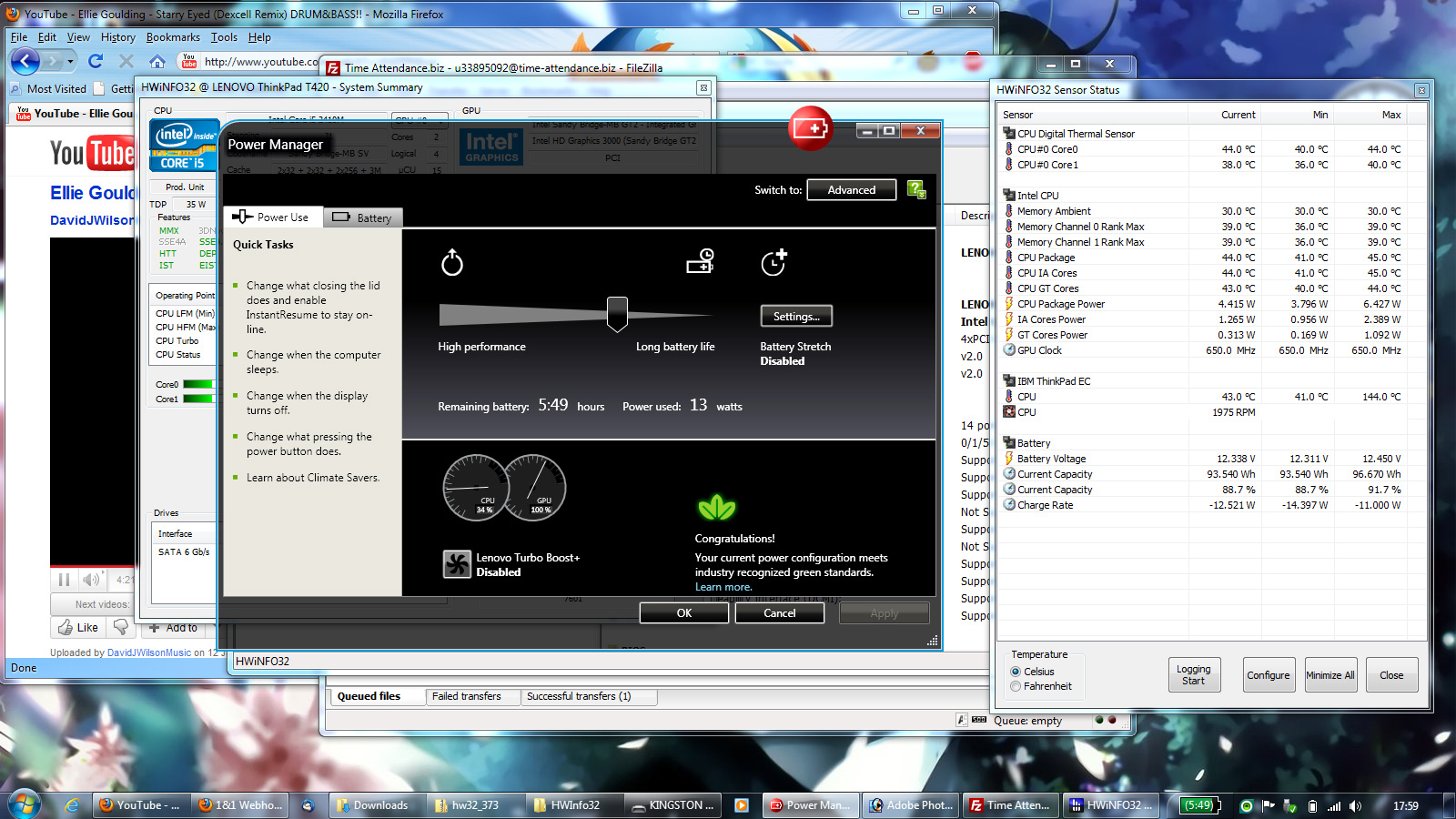Image resolution: width=1456 pixels, height=819 pixels.
Task: Open the Firefox Bookmarks menu
Action: (x=173, y=37)
